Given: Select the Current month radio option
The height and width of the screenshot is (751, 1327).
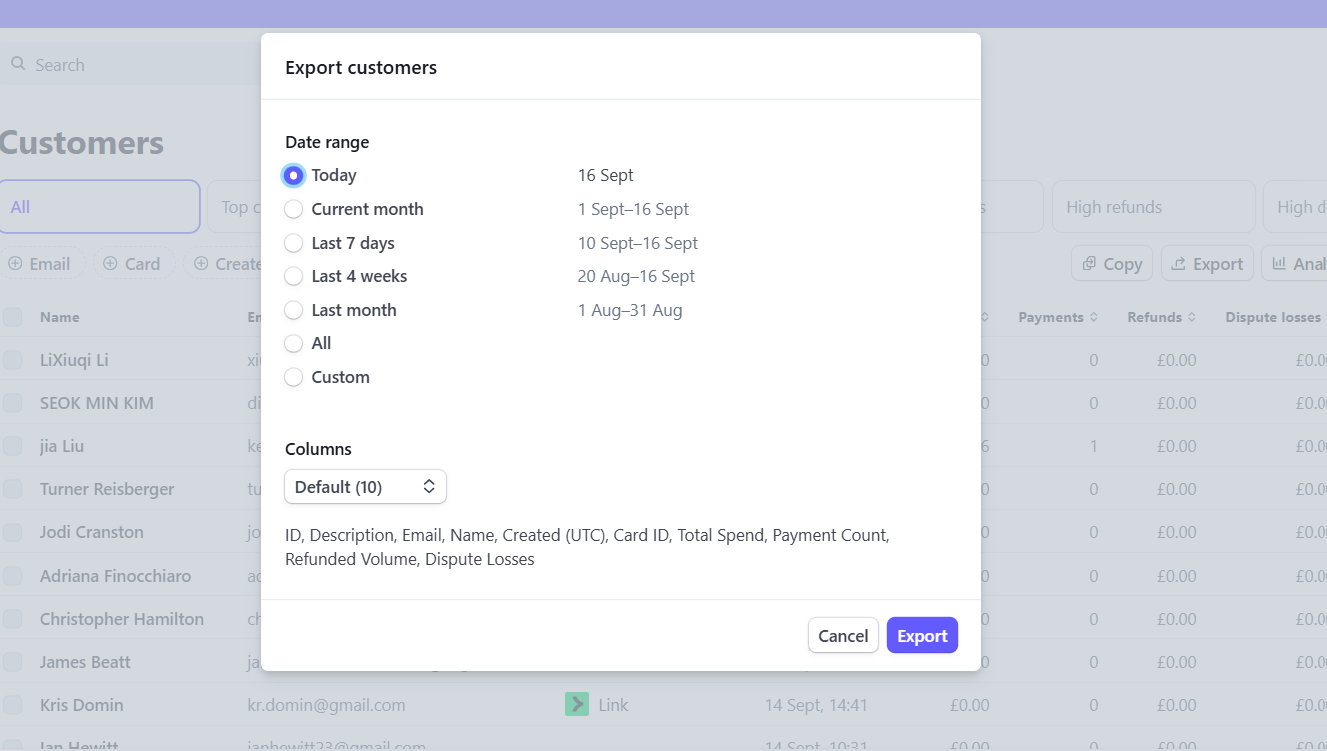Looking at the screenshot, I should pyautogui.click(x=294, y=209).
